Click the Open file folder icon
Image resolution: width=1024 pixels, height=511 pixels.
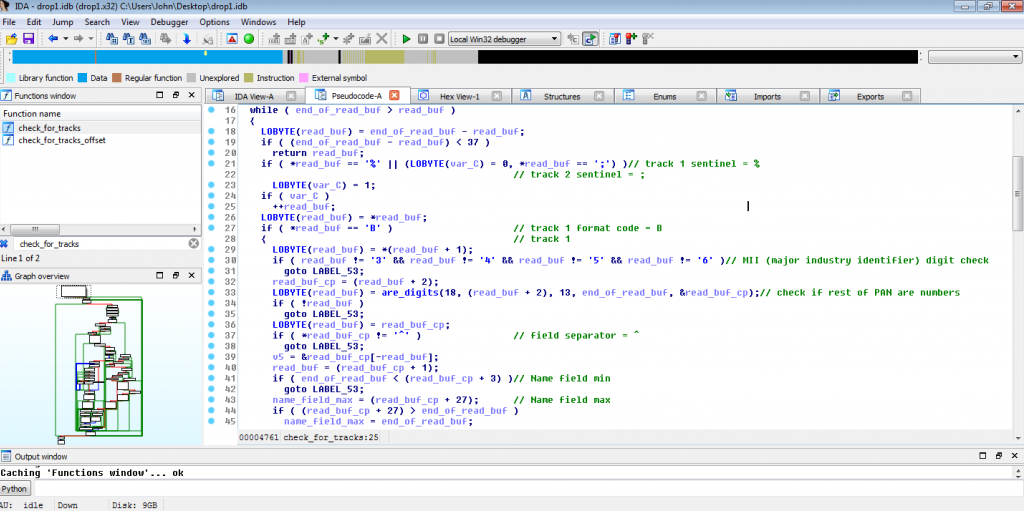[11, 39]
